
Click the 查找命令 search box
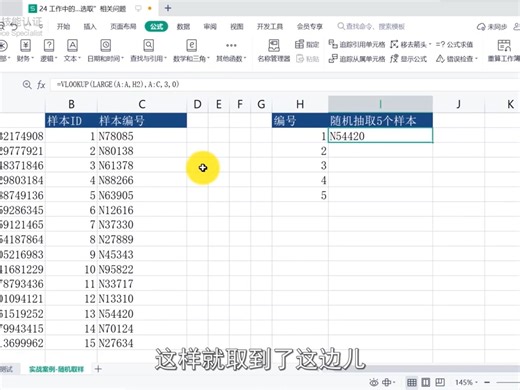(371, 26)
